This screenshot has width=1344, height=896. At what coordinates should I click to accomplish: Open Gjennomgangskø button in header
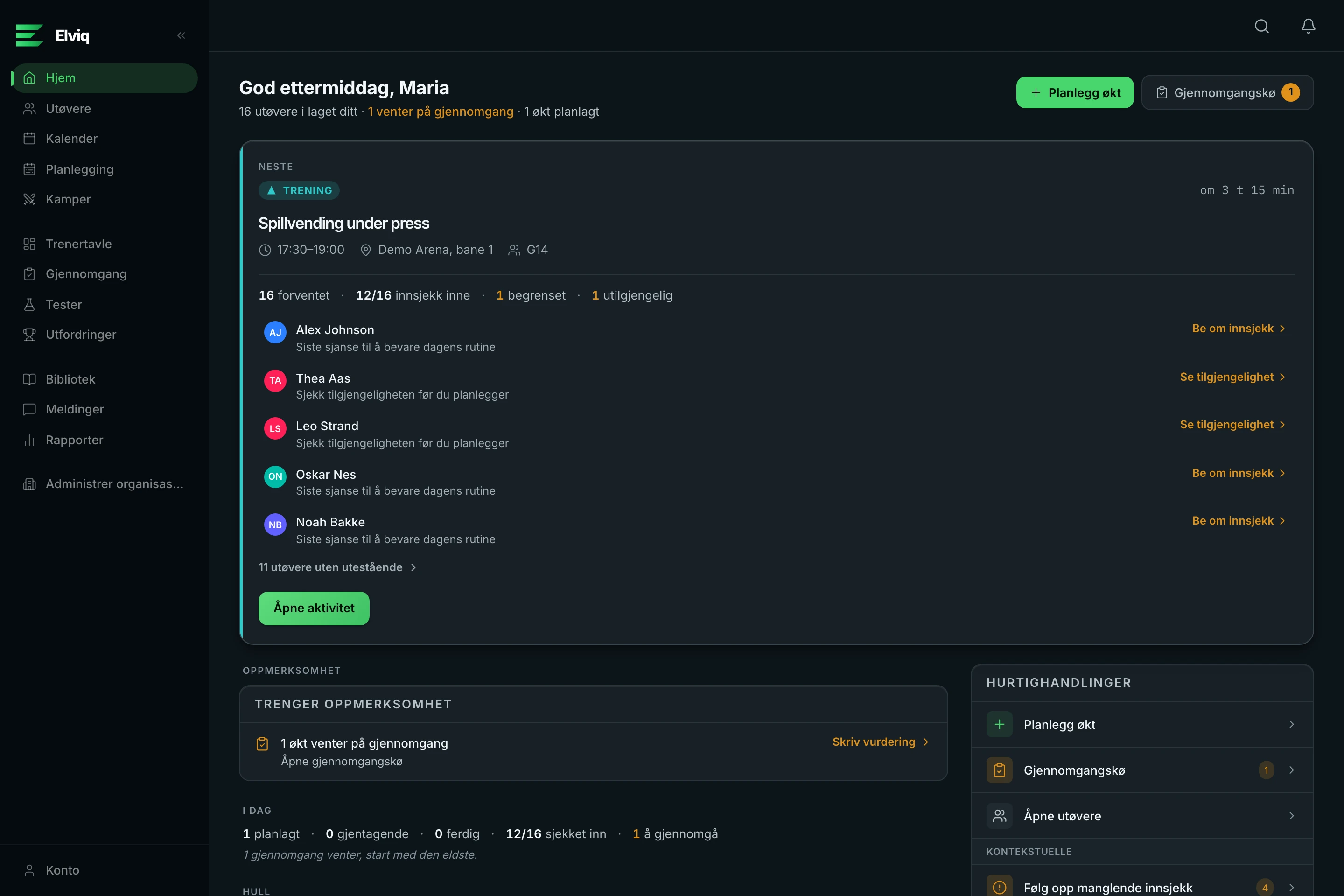click(1227, 92)
